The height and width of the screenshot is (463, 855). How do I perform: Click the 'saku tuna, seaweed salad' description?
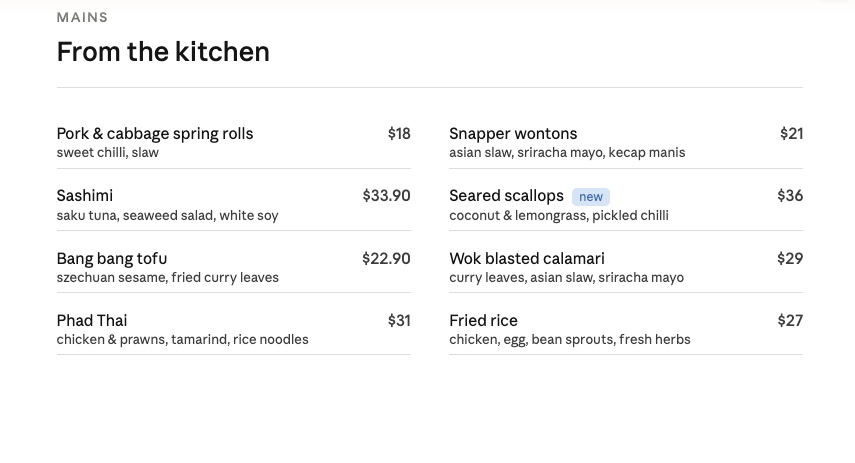click(167, 216)
